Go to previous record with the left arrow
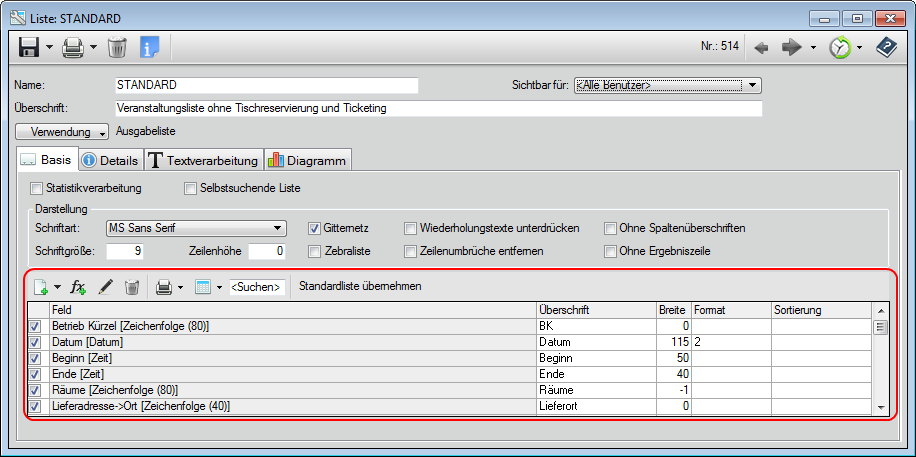 pyautogui.click(x=761, y=47)
